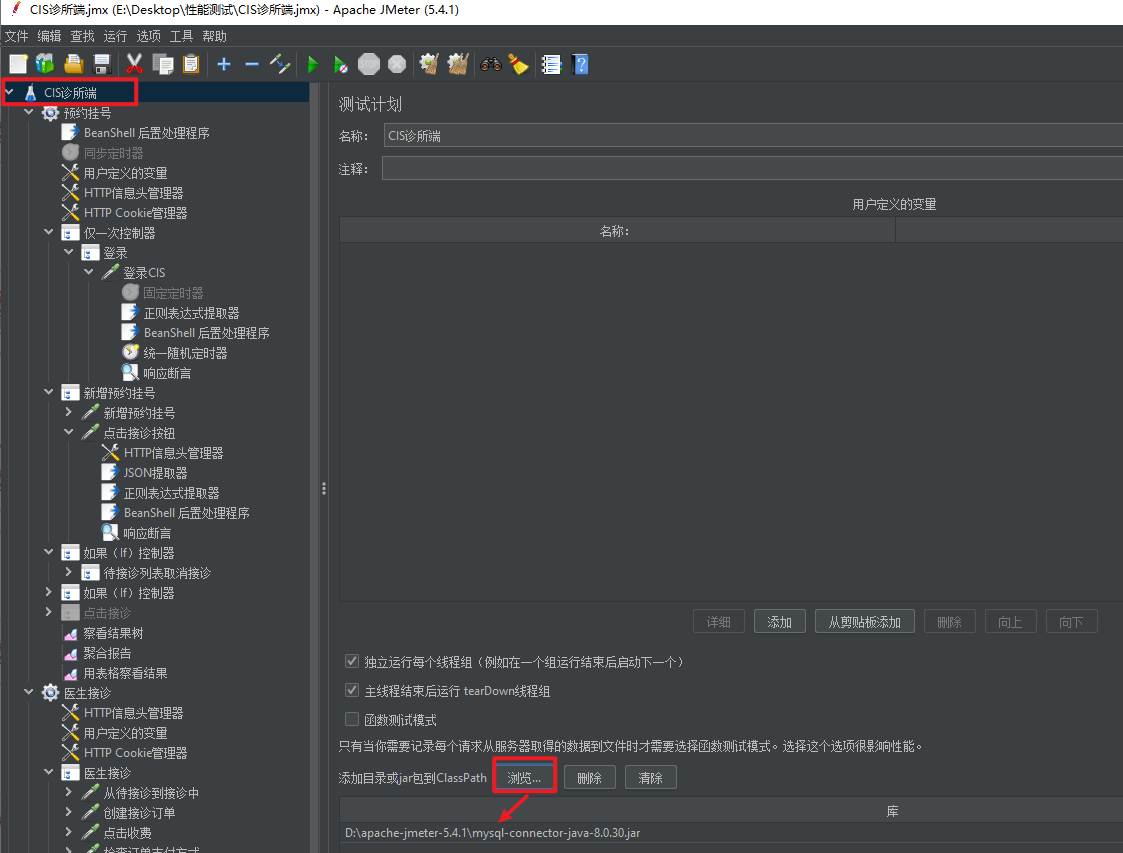Open the 运行 menu
Screen dimensions: 1123x853
115,37
